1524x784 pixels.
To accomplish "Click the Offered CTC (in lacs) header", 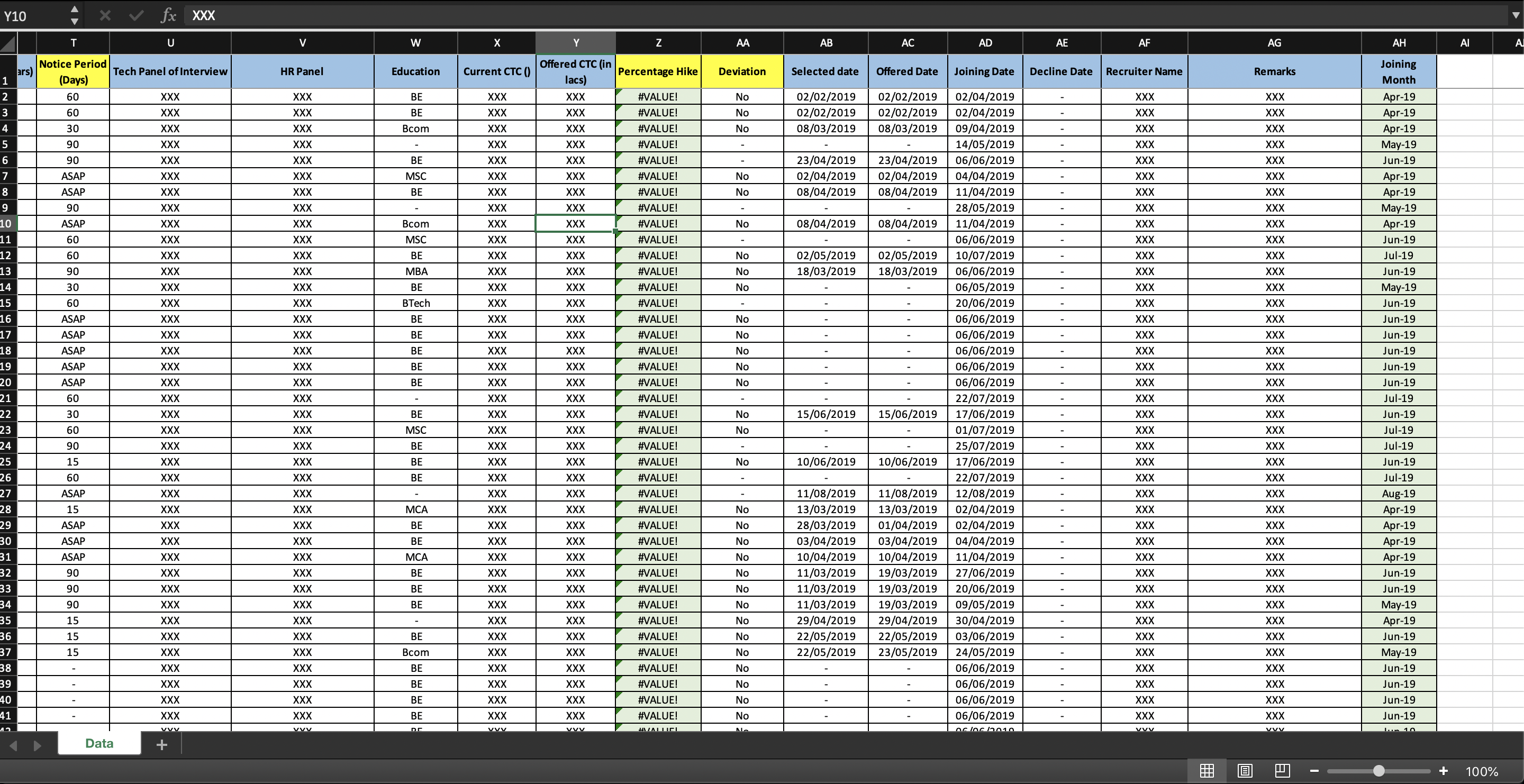I will tap(576, 71).
